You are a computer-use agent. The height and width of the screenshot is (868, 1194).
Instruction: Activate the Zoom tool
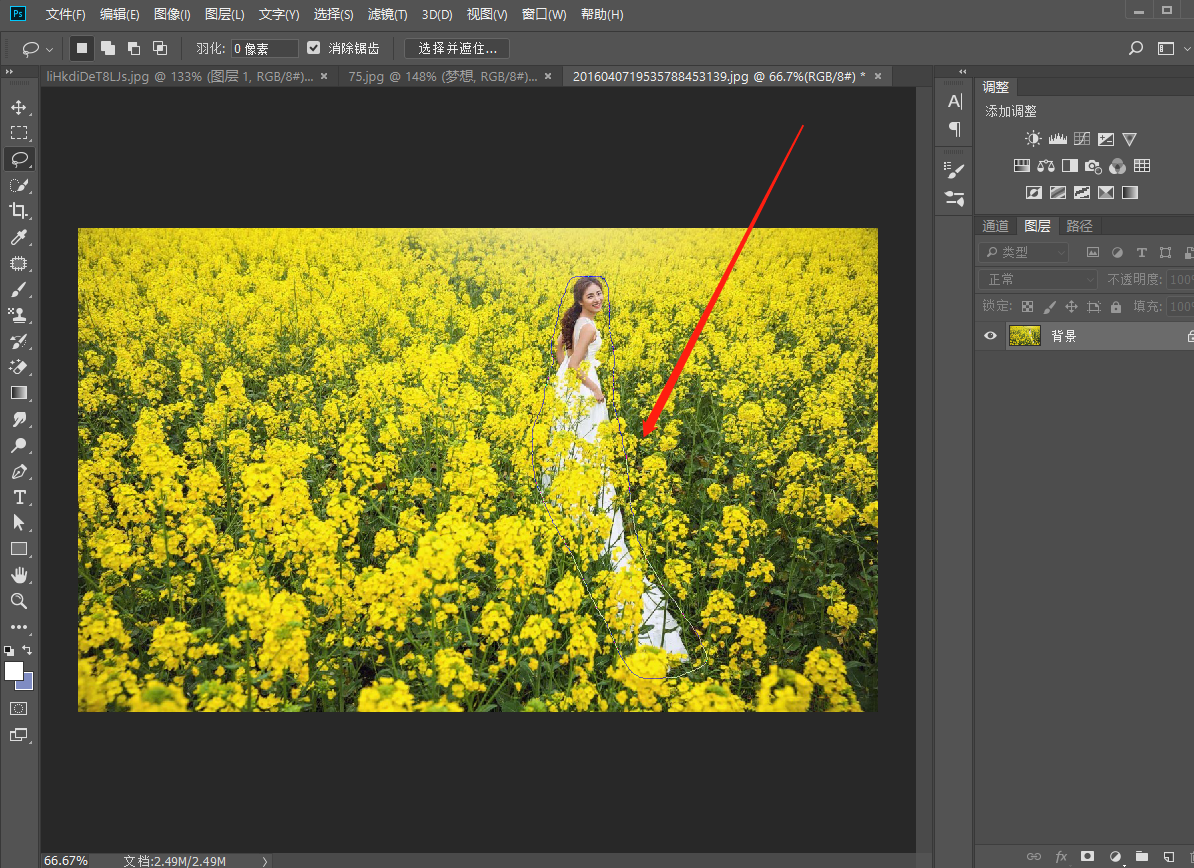pos(19,601)
